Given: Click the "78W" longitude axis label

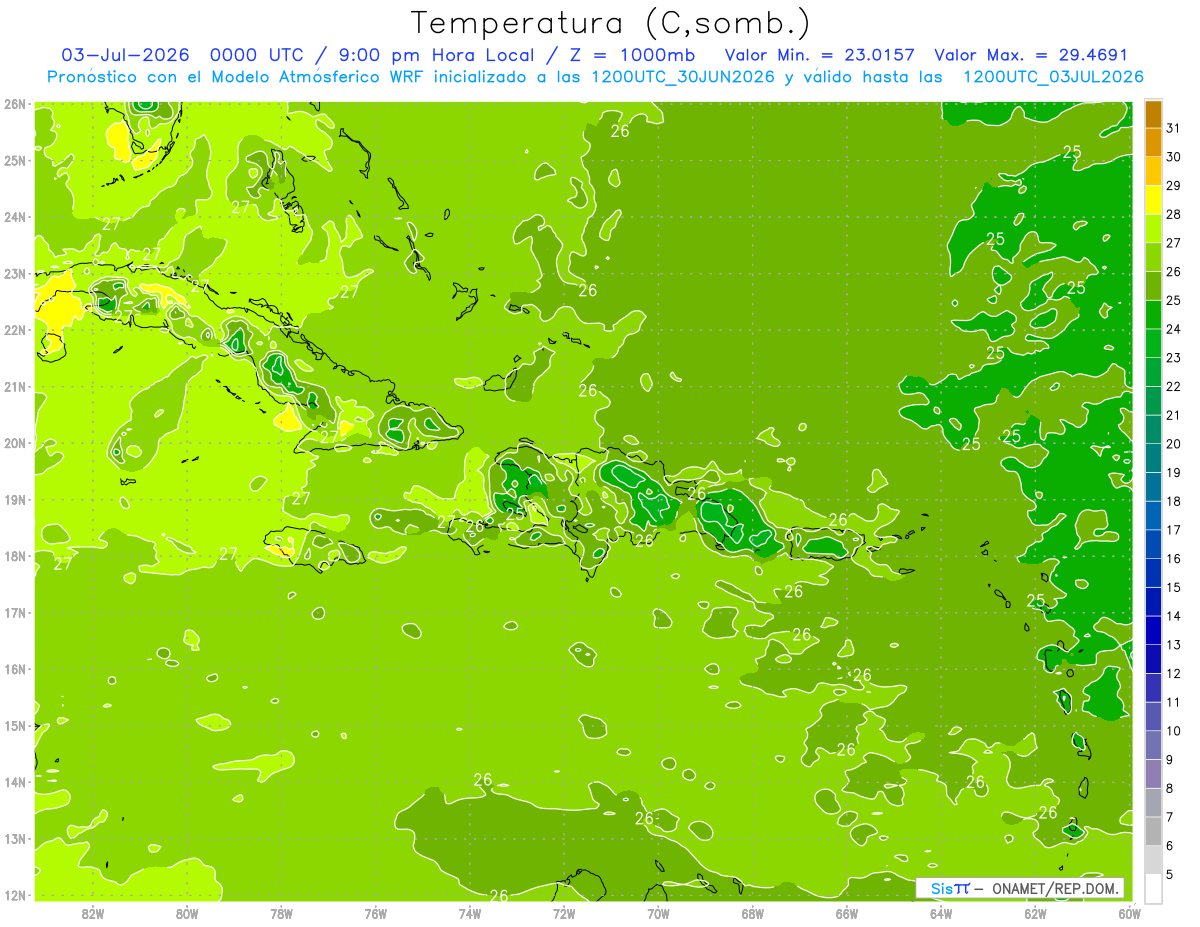Looking at the screenshot, I should pyautogui.click(x=281, y=913).
